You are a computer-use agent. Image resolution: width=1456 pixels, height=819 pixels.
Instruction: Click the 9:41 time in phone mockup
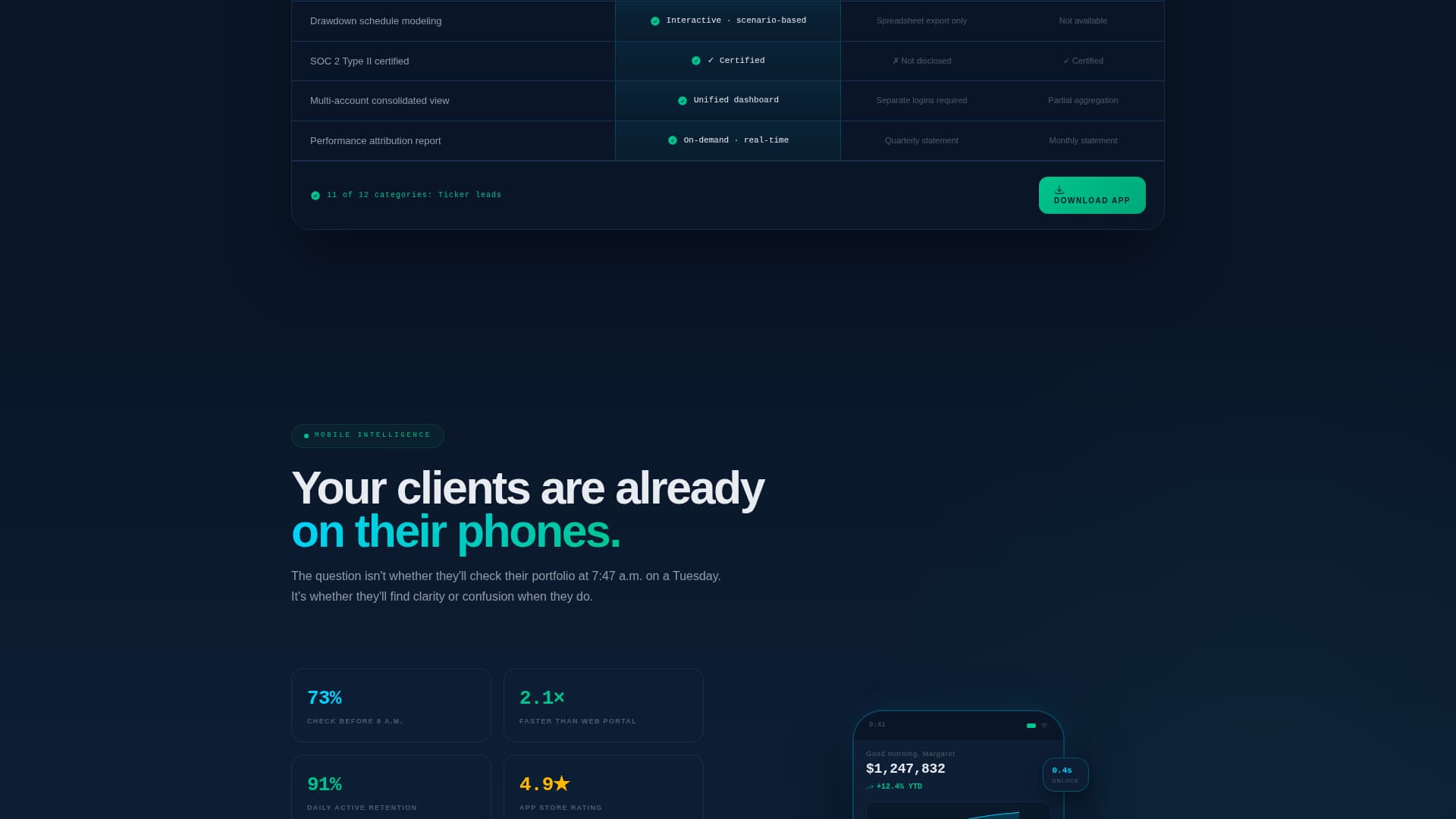(877, 725)
